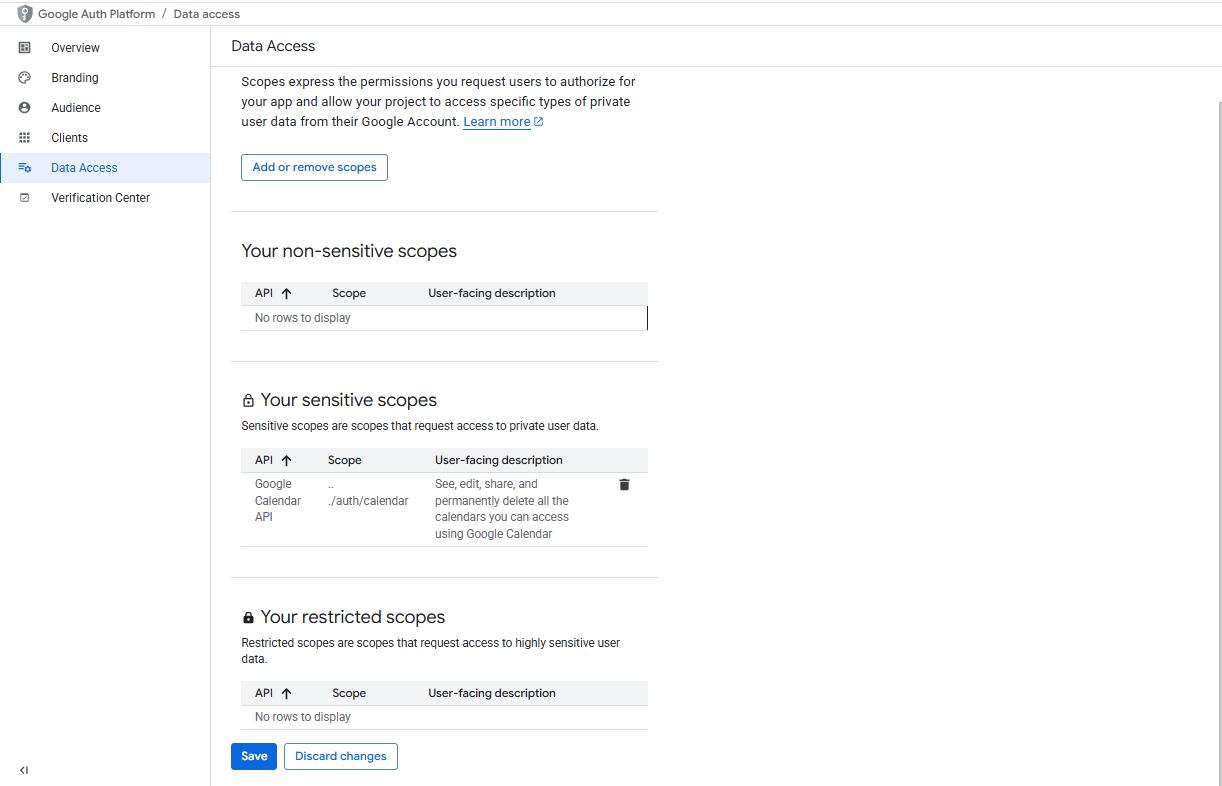
Task: Click the Google Auth Platform breadcrumb
Action: [97, 14]
